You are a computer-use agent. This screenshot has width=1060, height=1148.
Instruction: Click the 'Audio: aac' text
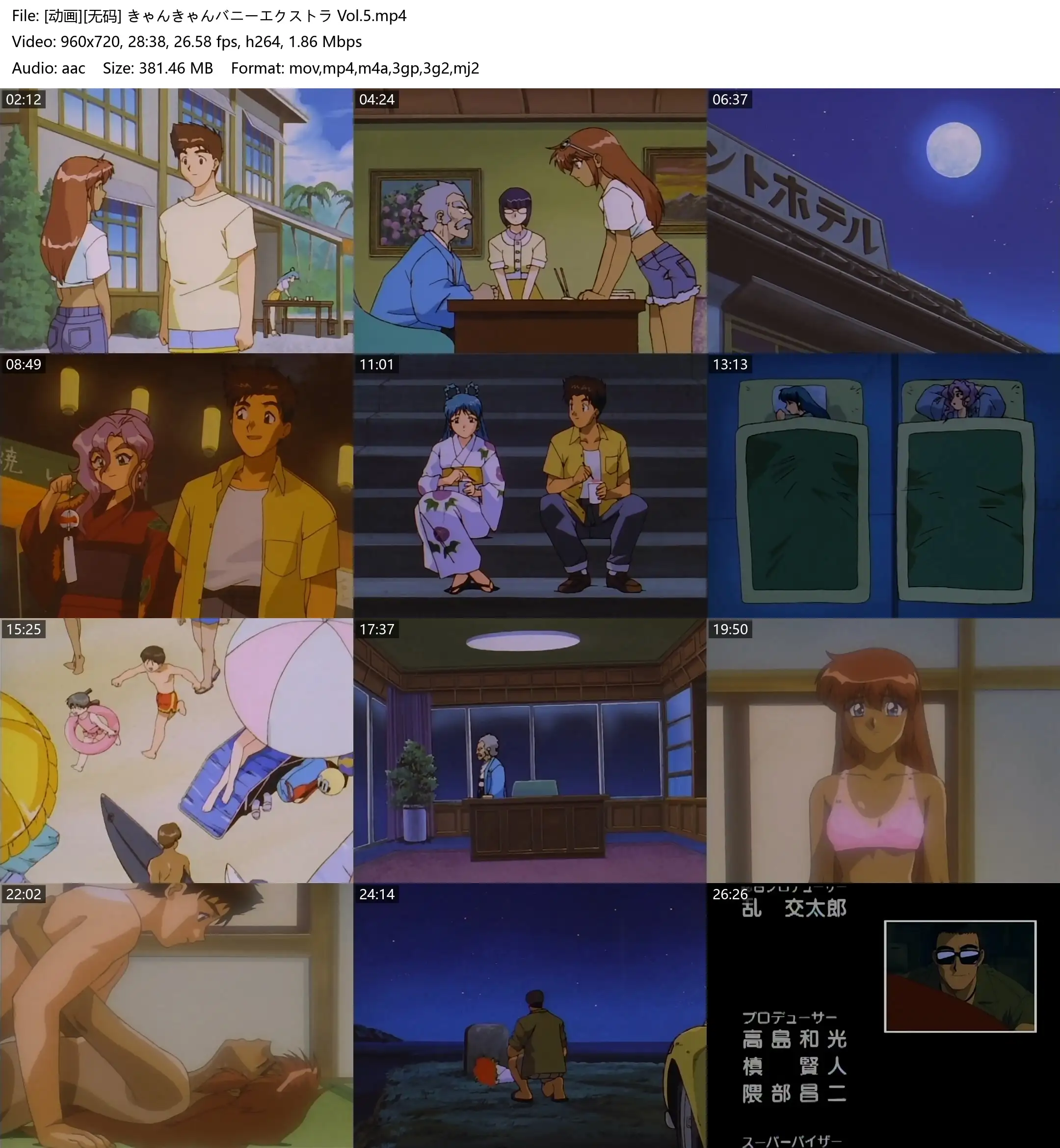49,68
